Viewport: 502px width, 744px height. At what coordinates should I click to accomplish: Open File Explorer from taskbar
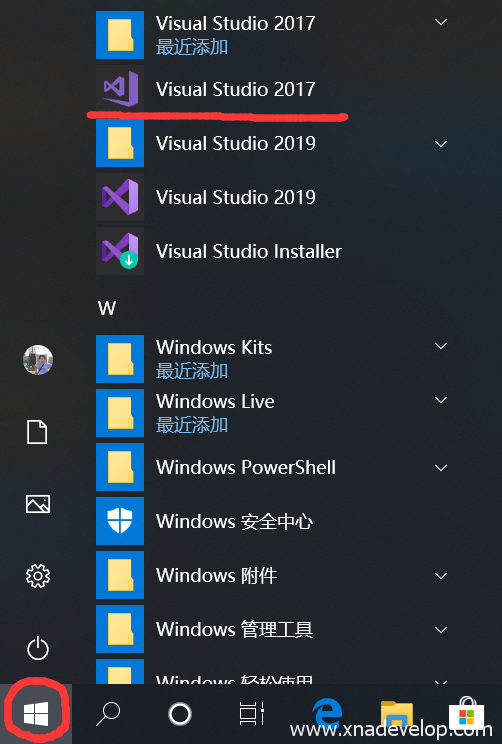coord(397,714)
